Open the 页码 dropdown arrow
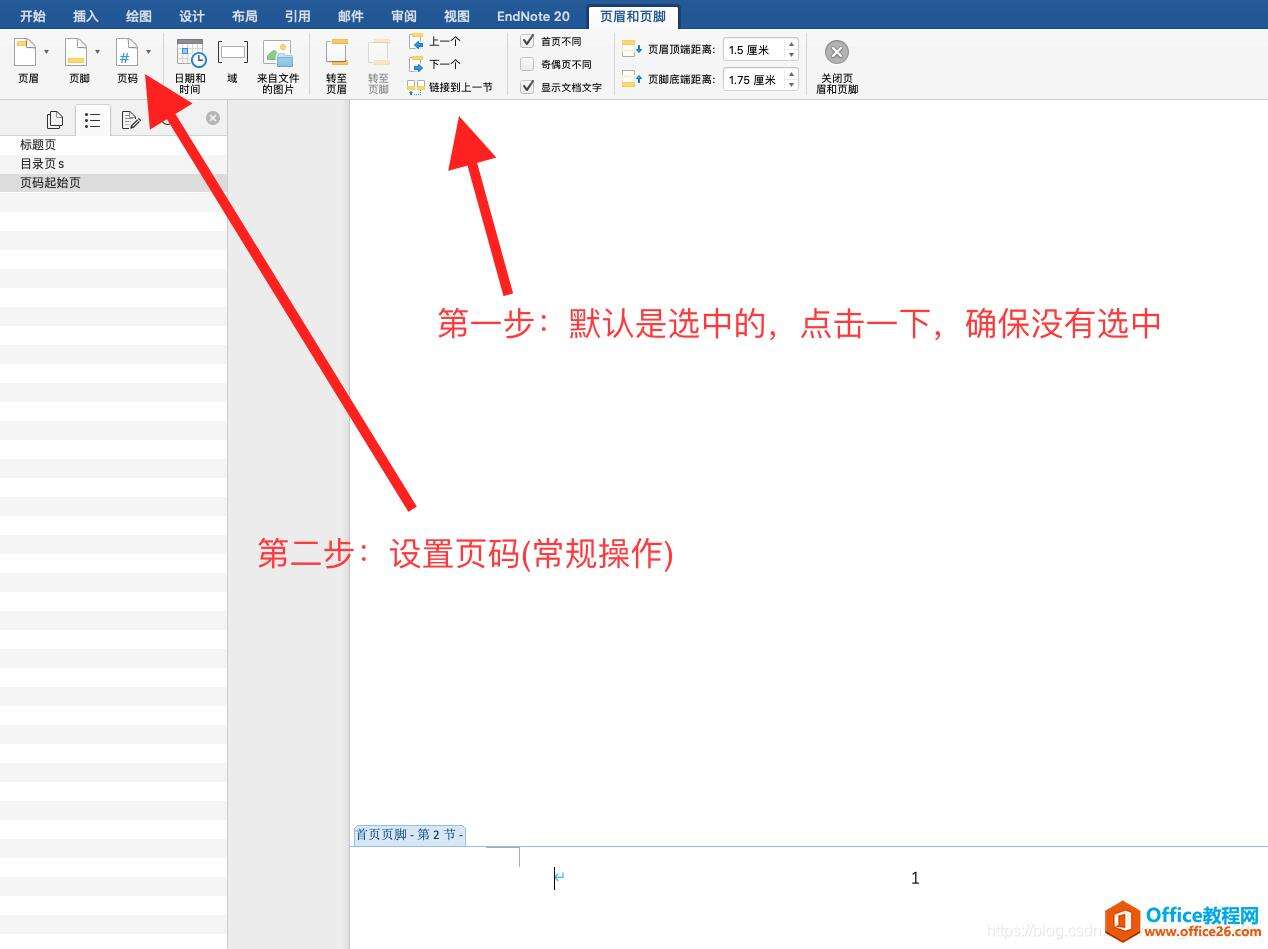 point(148,52)
